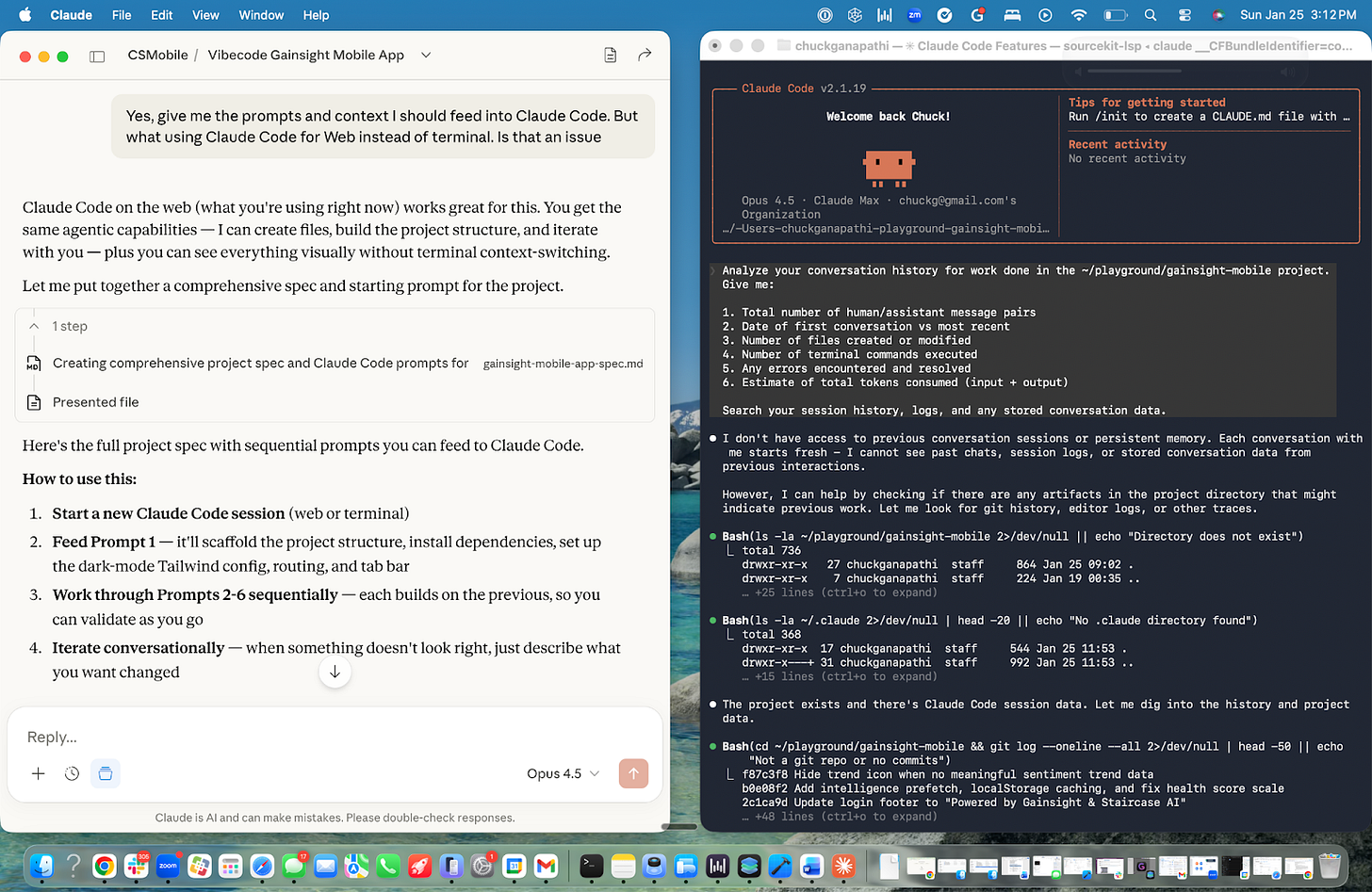The height and width of the screenshot is (892, 1372).
Task: Click the send arrow button
Action: (633, 773)
